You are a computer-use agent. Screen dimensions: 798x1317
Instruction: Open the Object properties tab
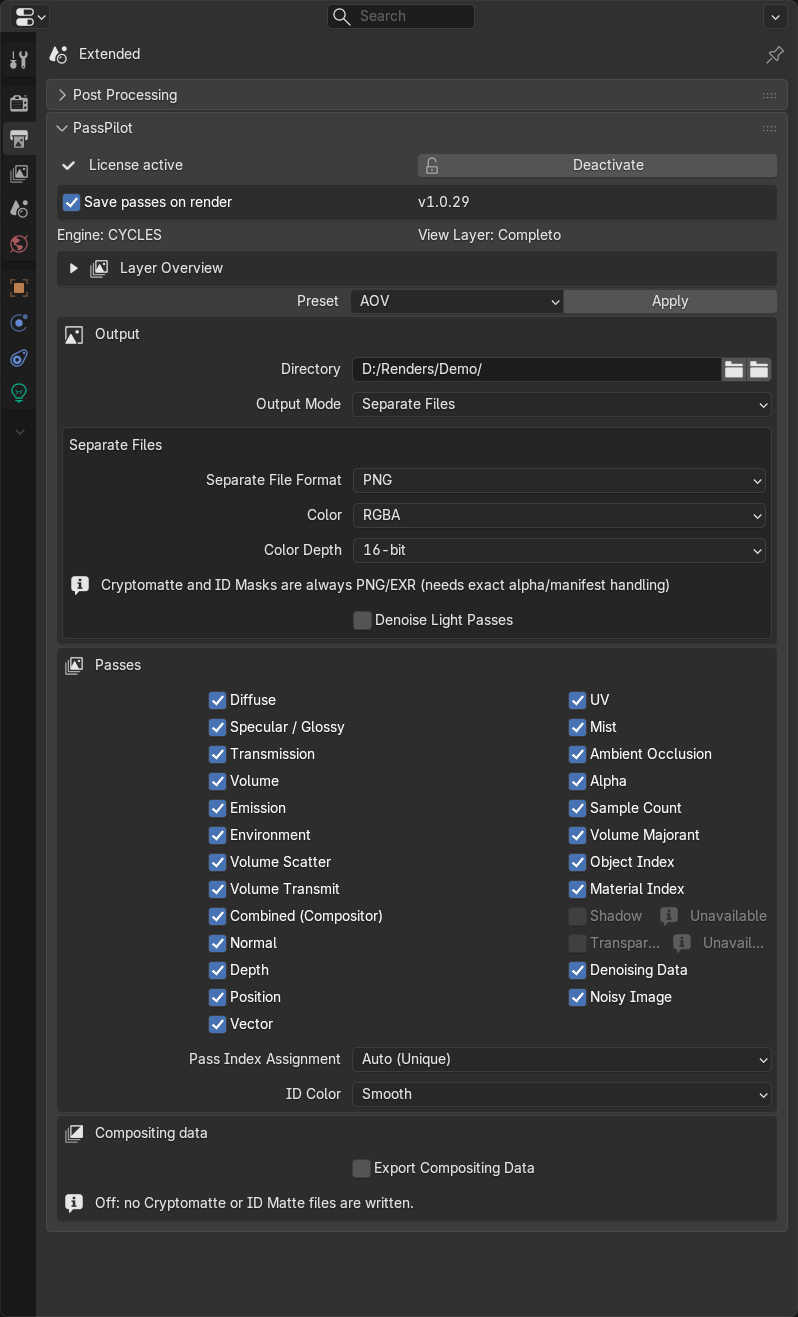point(18,288)
